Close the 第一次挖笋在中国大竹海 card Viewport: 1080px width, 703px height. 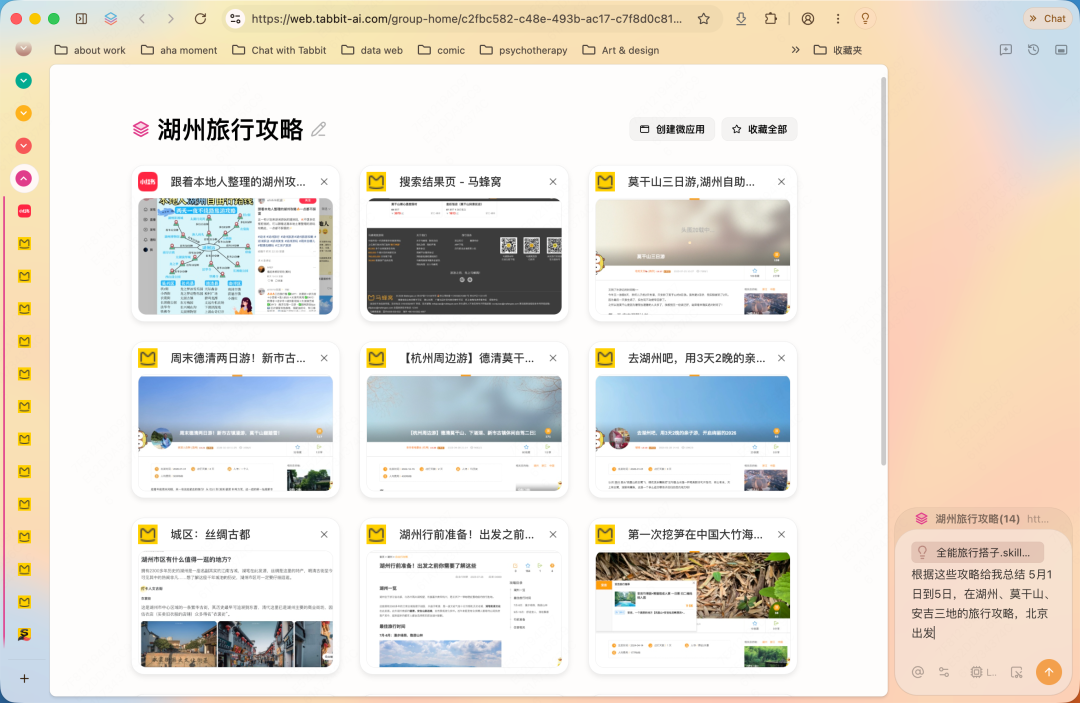(782, 534)
